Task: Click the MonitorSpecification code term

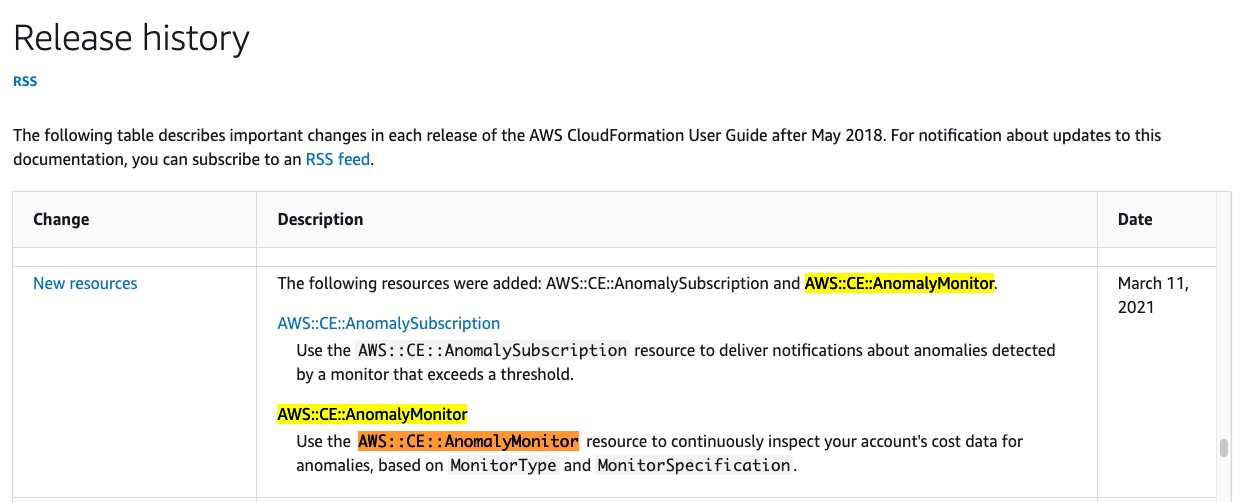Action: [x=694, y=465]
